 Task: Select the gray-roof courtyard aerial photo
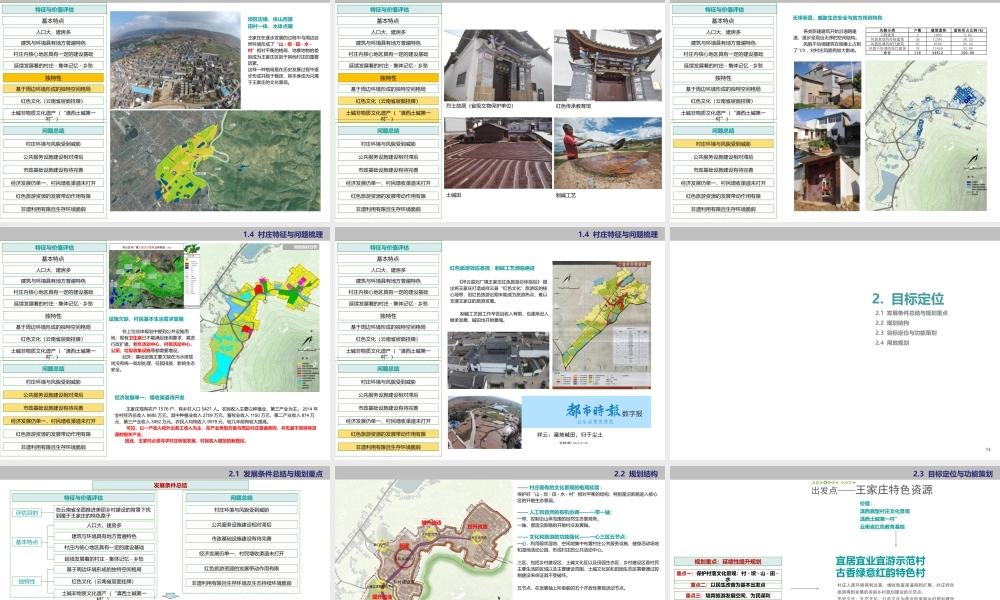[x=498, y=360]
